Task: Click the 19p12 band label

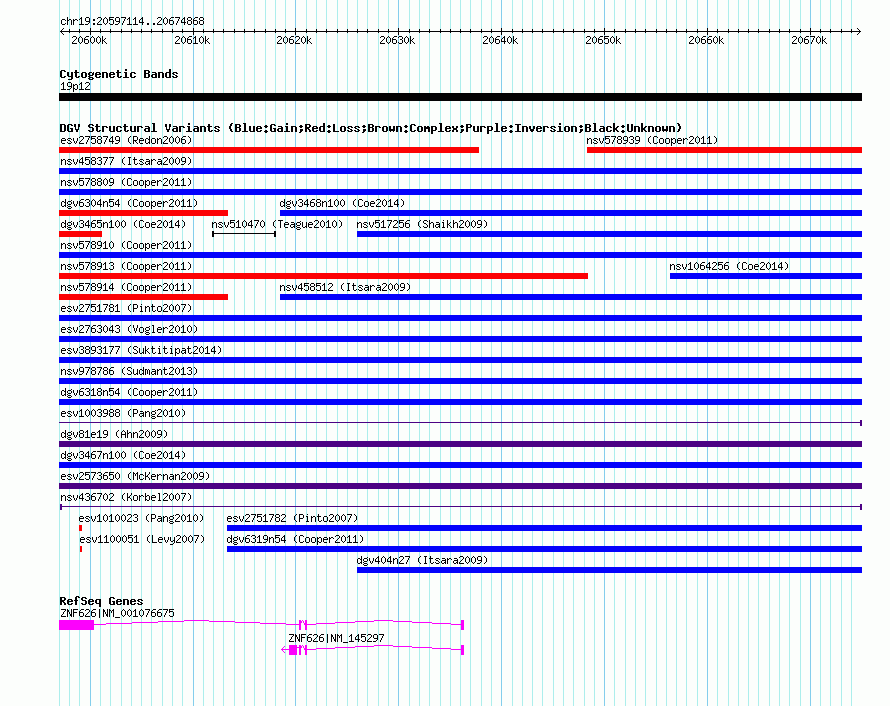Action: [x=75, y=86]
